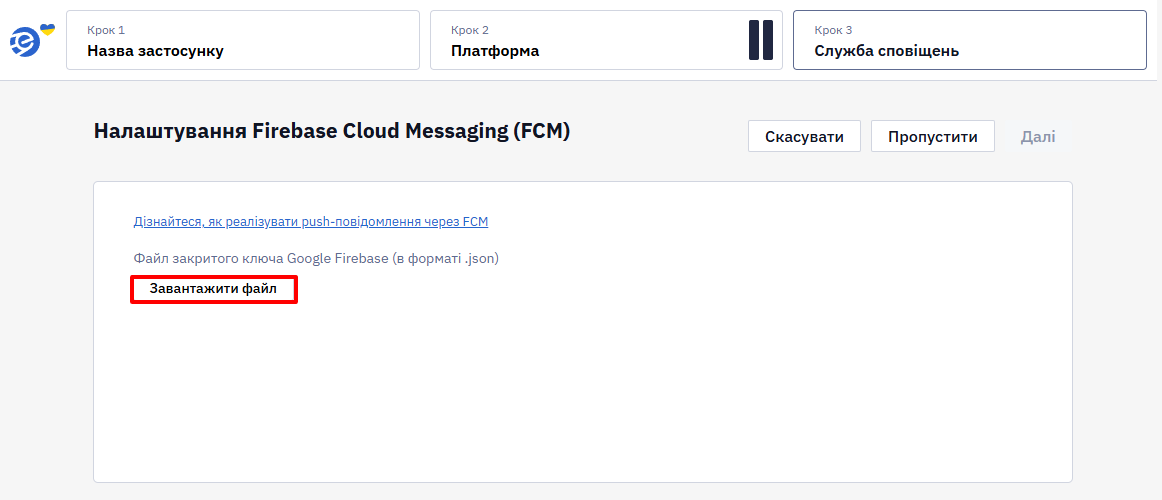Skip this step with Пропустити
This screenshot has height=500, width=1162.
[x=932, y=136]
